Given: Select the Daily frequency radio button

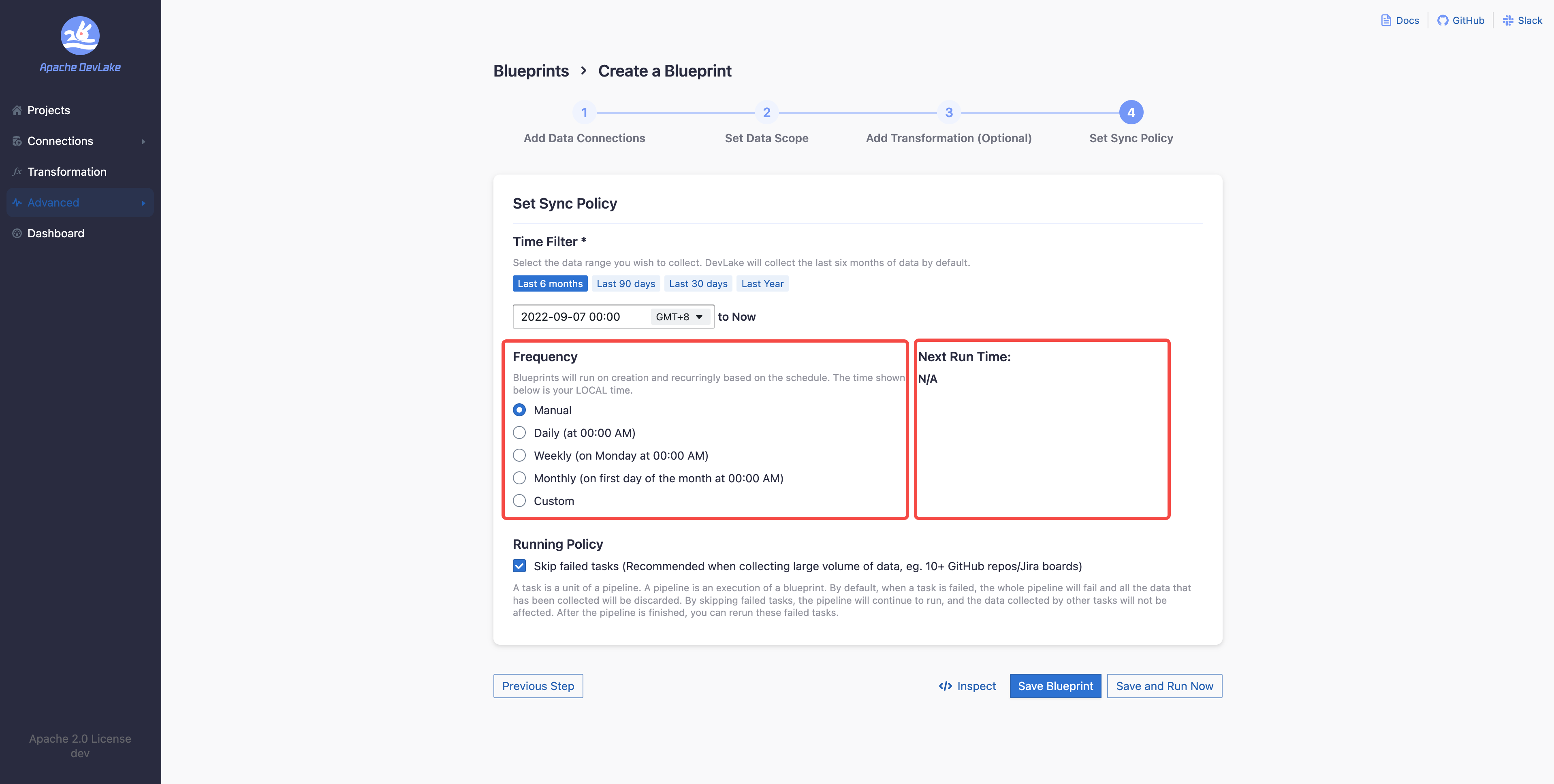Looking at the screenshot, I should point(519,433).
